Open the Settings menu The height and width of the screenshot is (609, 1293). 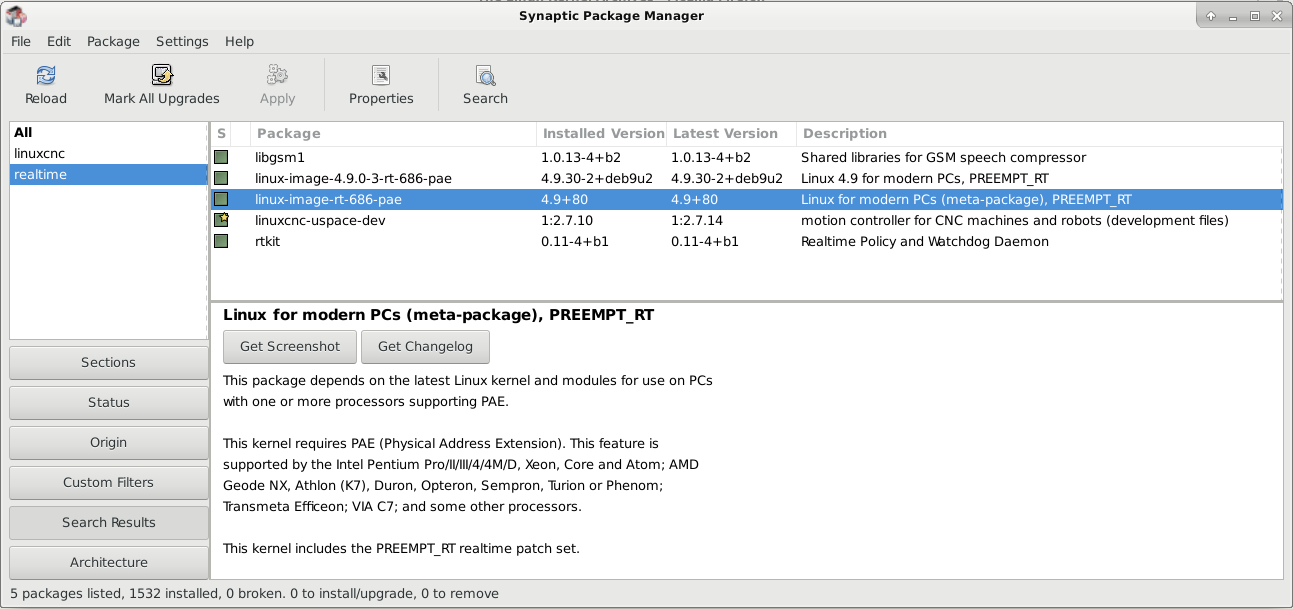click(x=182, y=41)
